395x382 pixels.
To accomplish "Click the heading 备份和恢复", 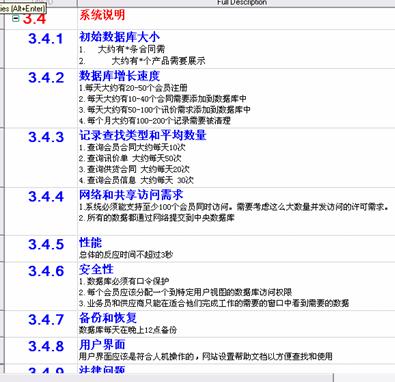I will pyautogui.click(x=108, y=318).
